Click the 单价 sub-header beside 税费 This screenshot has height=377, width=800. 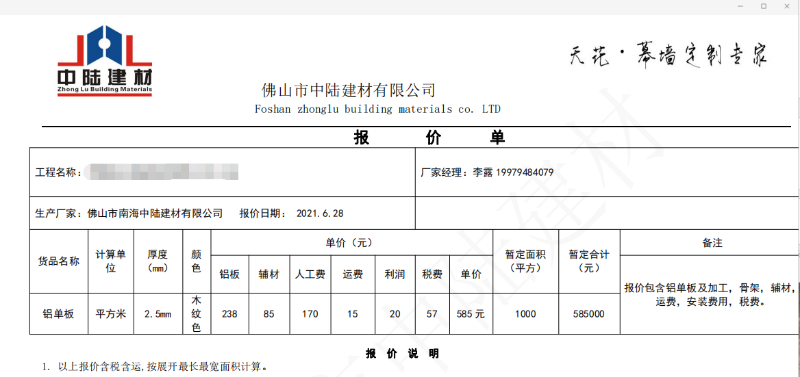(x=471, y=274)
